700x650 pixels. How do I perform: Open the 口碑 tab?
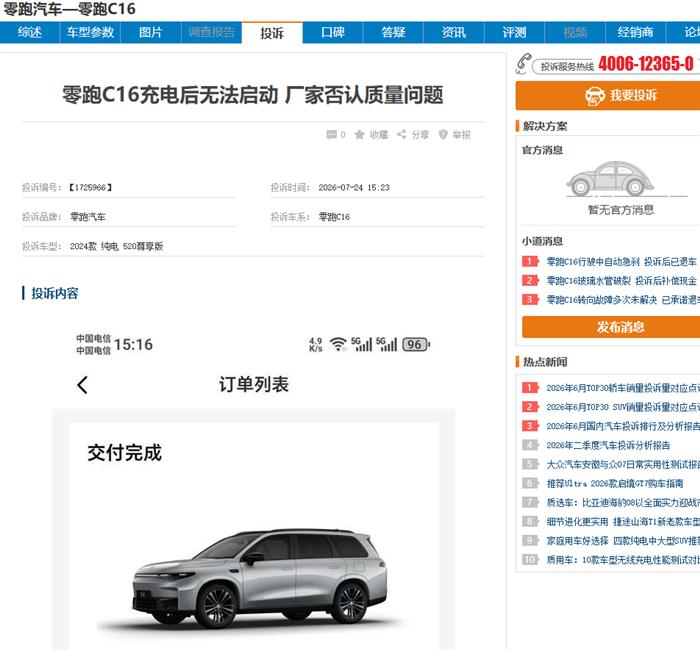click(x=333, y=32)
